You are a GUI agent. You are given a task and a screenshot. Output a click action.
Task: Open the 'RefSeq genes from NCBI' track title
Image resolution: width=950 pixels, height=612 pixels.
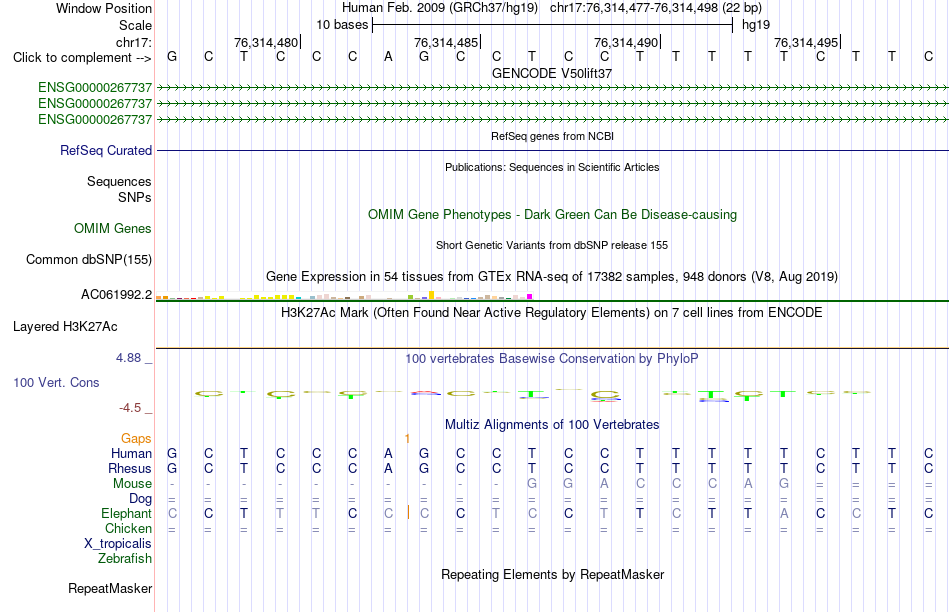(x=552, y=136)
